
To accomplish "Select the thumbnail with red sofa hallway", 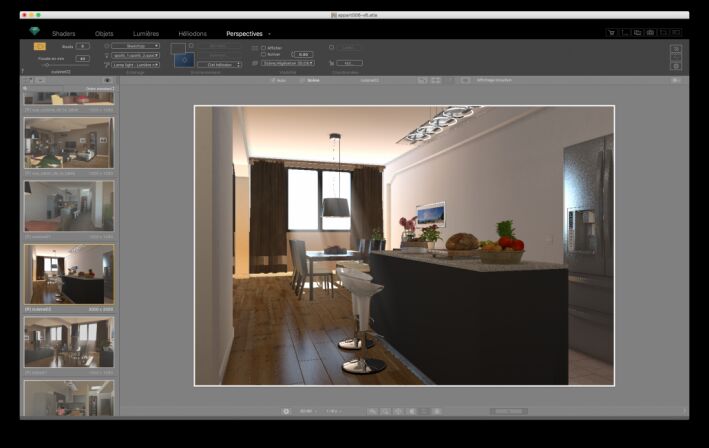I will point(69,206).
